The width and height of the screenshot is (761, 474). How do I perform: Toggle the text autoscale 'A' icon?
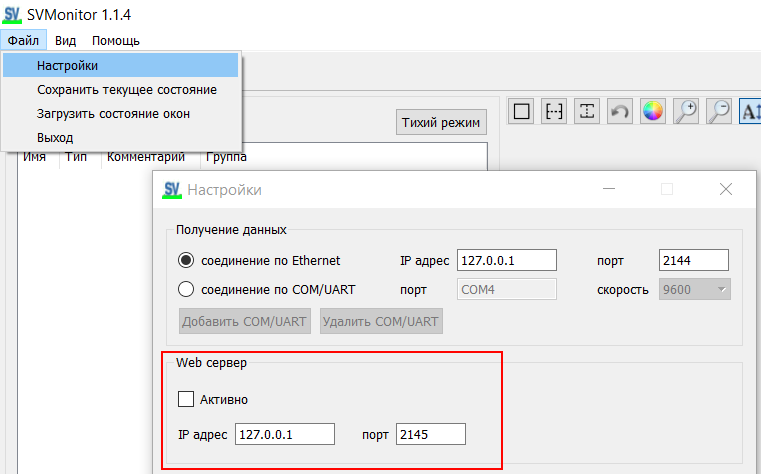tap(750, 111)
